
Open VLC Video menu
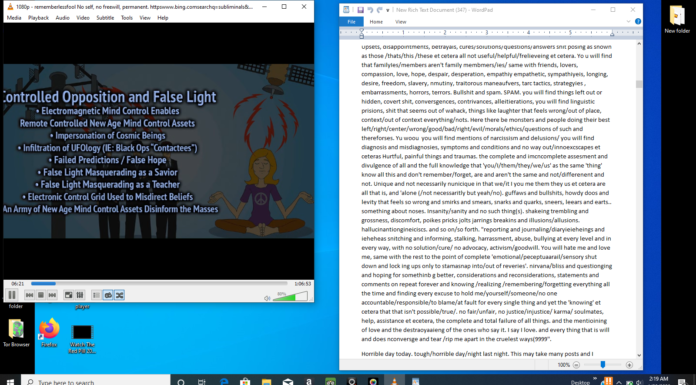pyautogui.click(x=83, y=18)
